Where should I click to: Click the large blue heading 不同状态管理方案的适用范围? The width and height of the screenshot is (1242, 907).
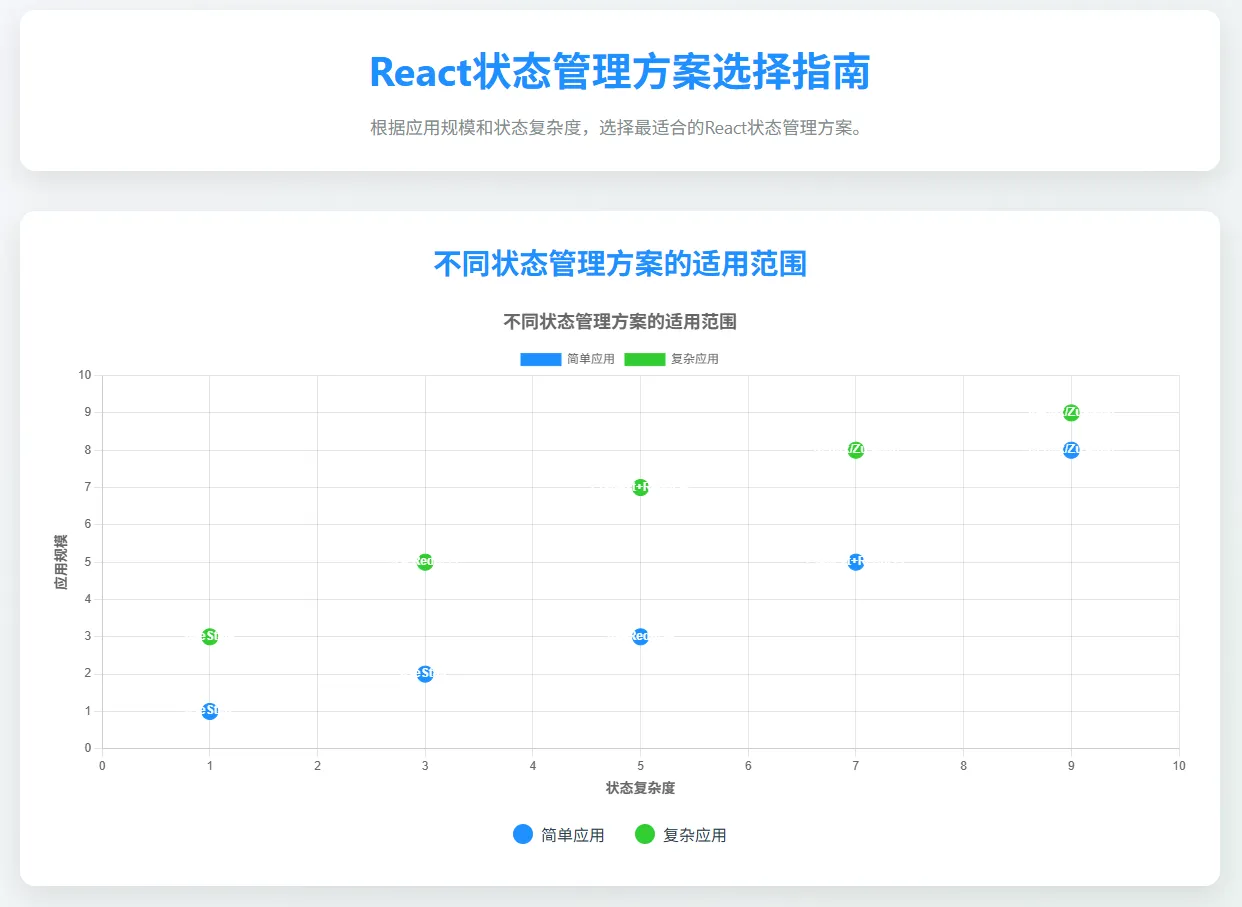[x=620, y=264]
